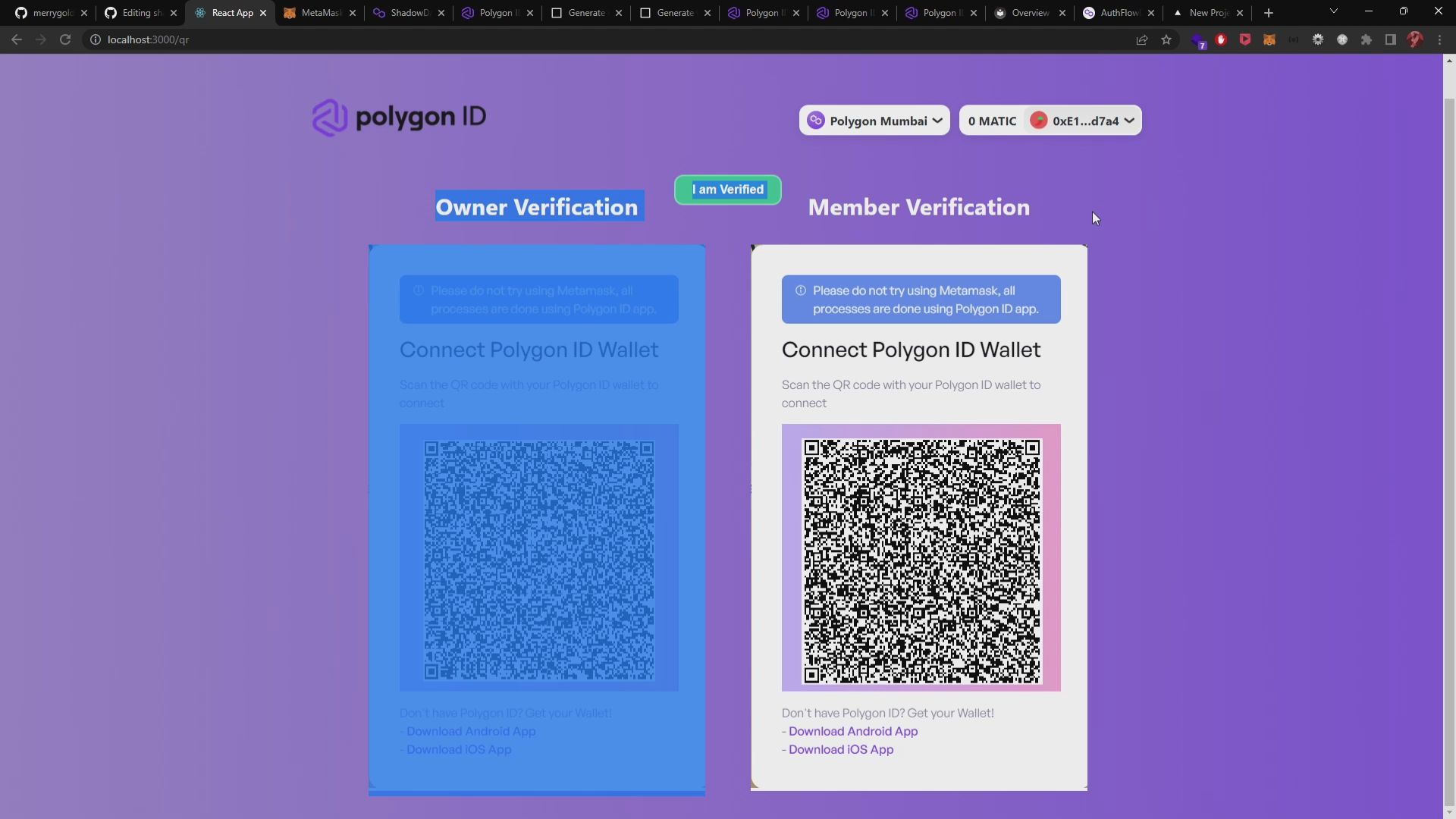Switch to the MetaMask tab
The image size is (1456, 819).
(x=318, y=13)
